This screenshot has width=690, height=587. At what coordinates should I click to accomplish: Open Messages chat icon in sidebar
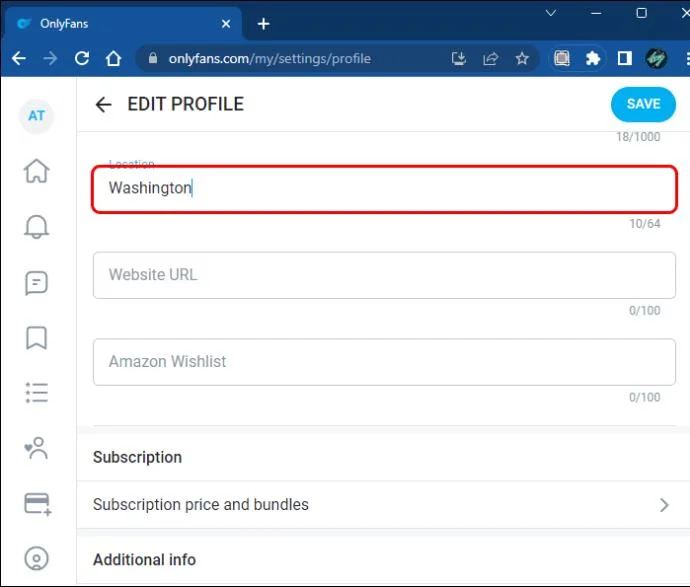(37, 283)
